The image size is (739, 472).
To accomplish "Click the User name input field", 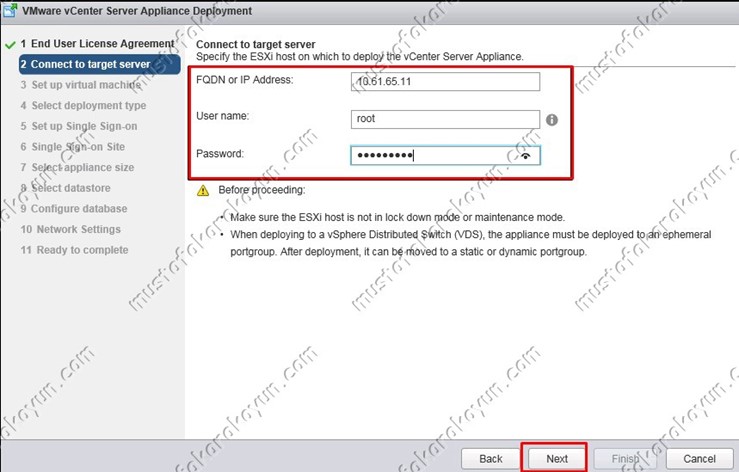I will point(445,119).
